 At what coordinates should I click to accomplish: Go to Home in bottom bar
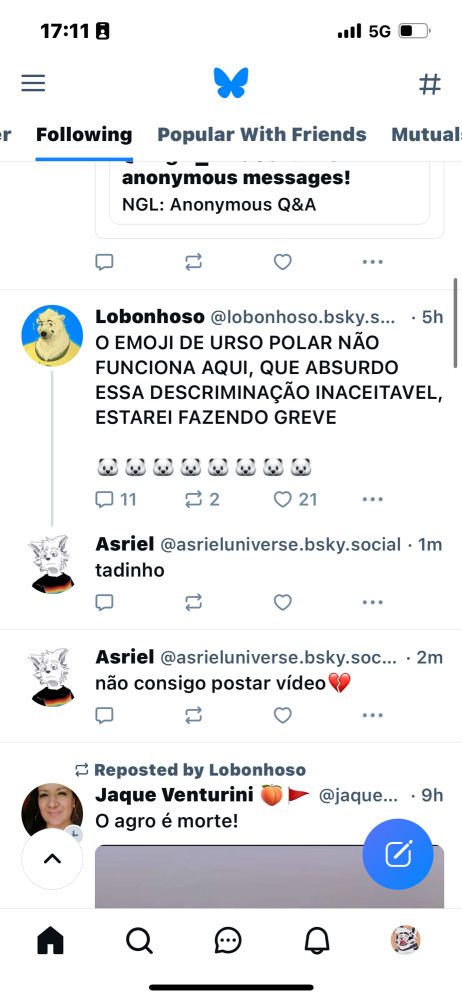coord(50,940)
